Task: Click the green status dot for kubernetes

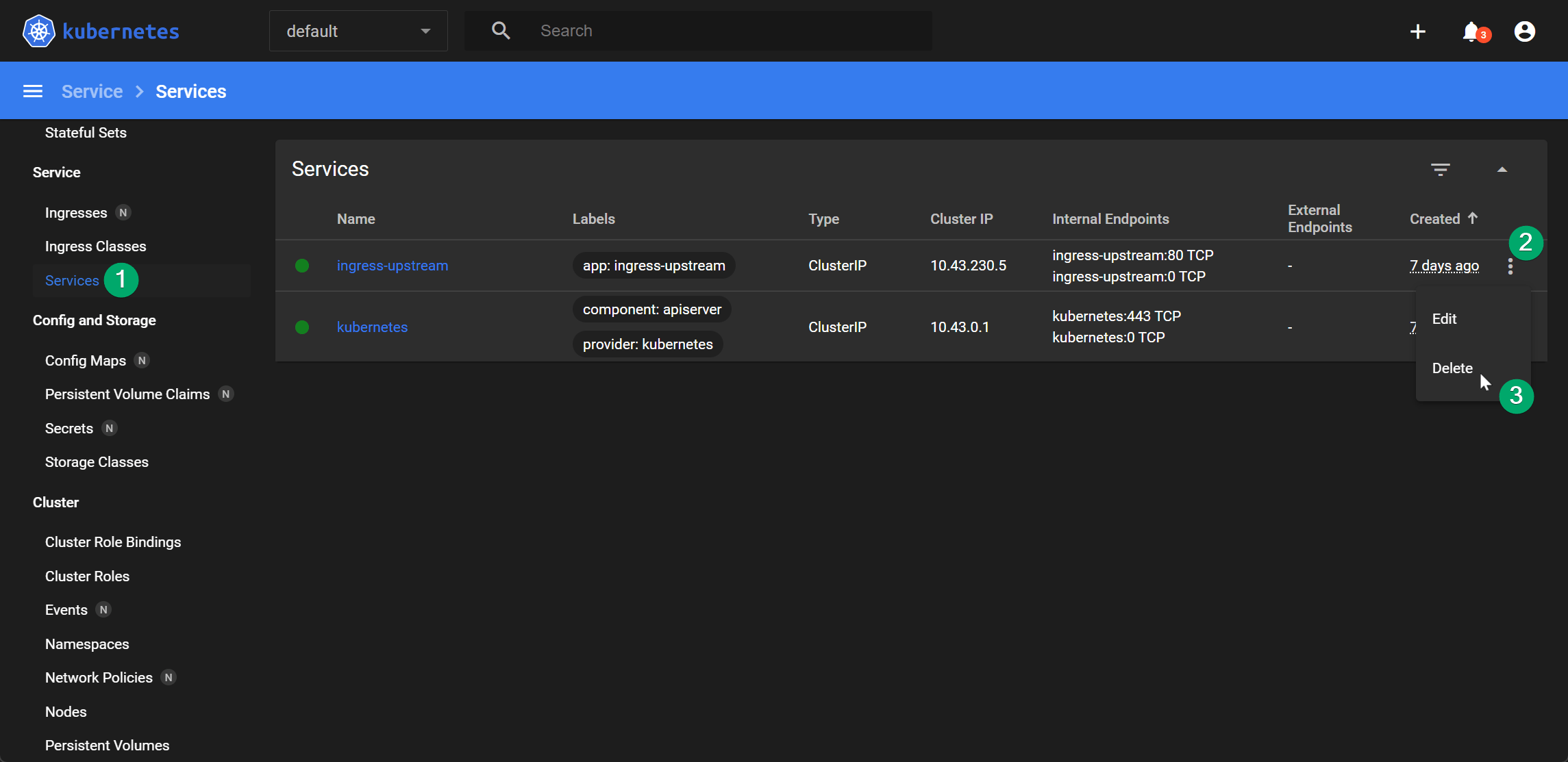Action: 302,327
